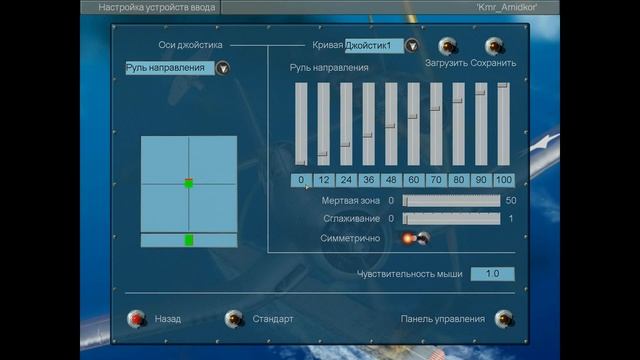The height and width of the screenshot is (360, 640).
Task: Click the curve value box showing 90
Action: pyautogui.click(x=481, y=180)
